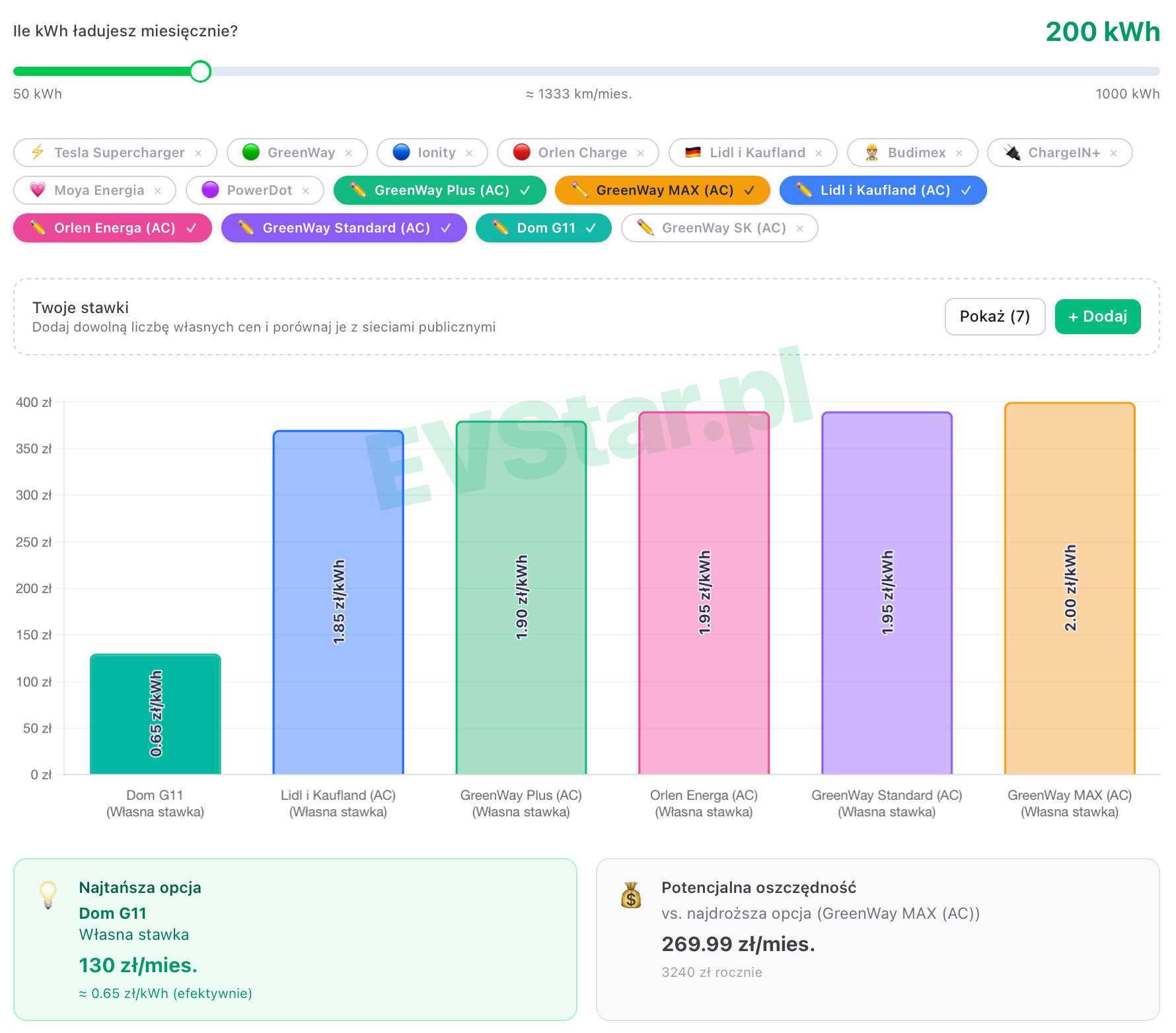The width and height of the screenshot is (1176, 1033).
Task: Enable the PowerDot network chip
Action: (255, 190)
